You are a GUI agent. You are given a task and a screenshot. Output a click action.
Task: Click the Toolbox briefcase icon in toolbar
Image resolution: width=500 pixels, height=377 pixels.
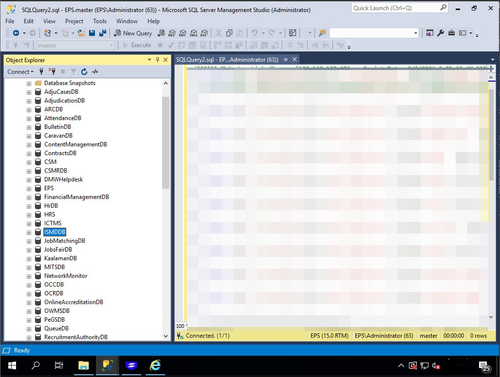click(451, 33)
